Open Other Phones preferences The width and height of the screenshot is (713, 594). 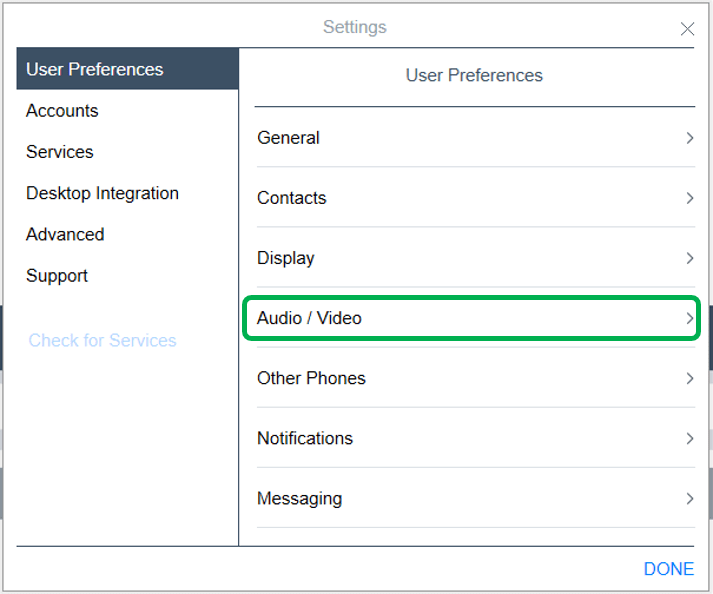(x=312, y=378)
